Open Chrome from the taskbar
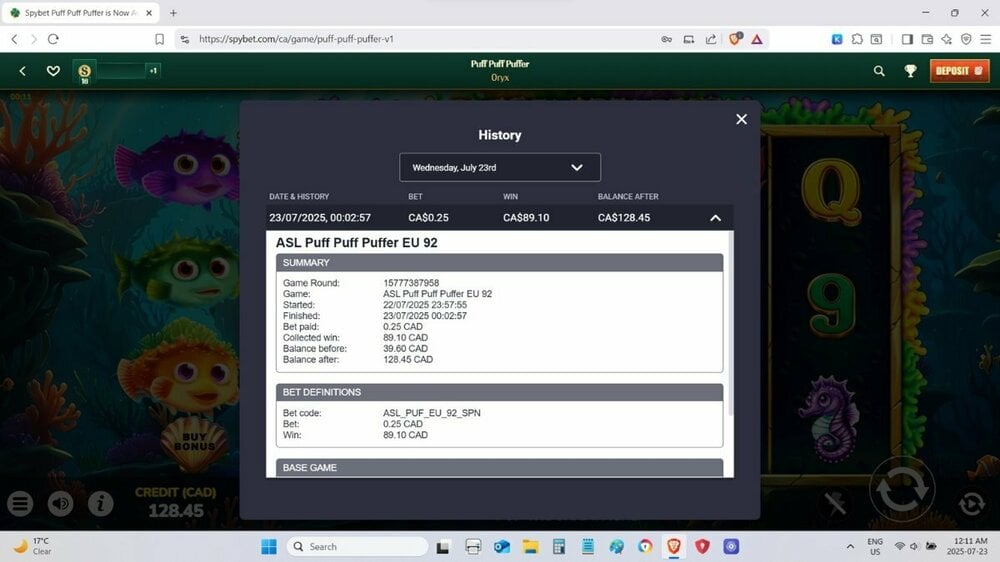 tap(645, 547)
